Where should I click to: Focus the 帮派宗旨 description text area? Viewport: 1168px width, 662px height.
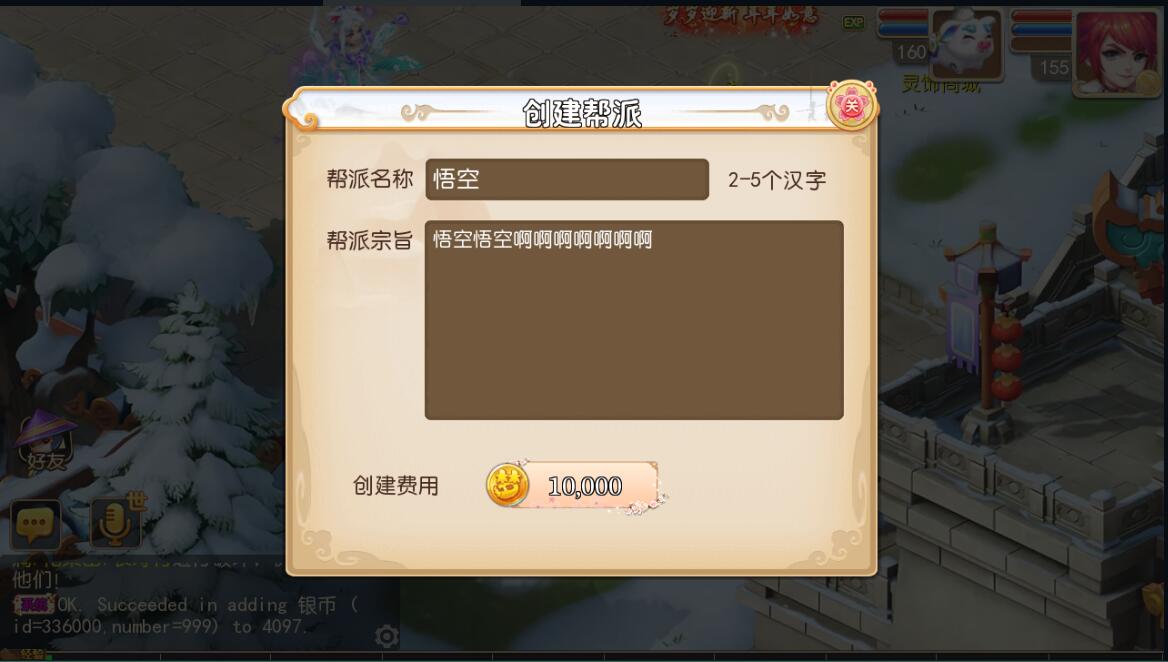[x=634, y=319]
